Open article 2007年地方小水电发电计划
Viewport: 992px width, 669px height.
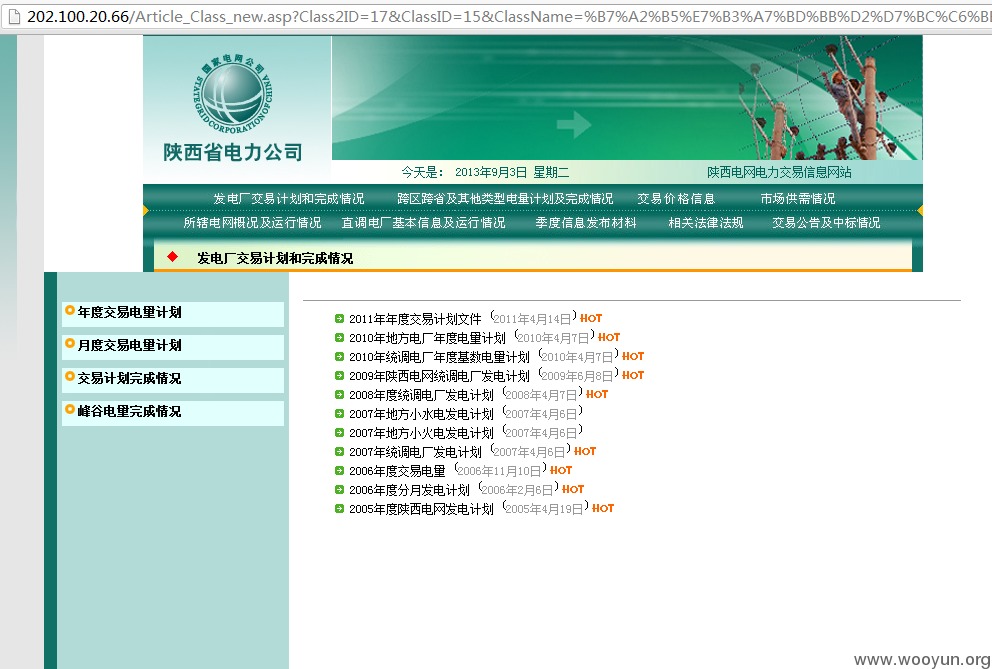click(421, 414)
